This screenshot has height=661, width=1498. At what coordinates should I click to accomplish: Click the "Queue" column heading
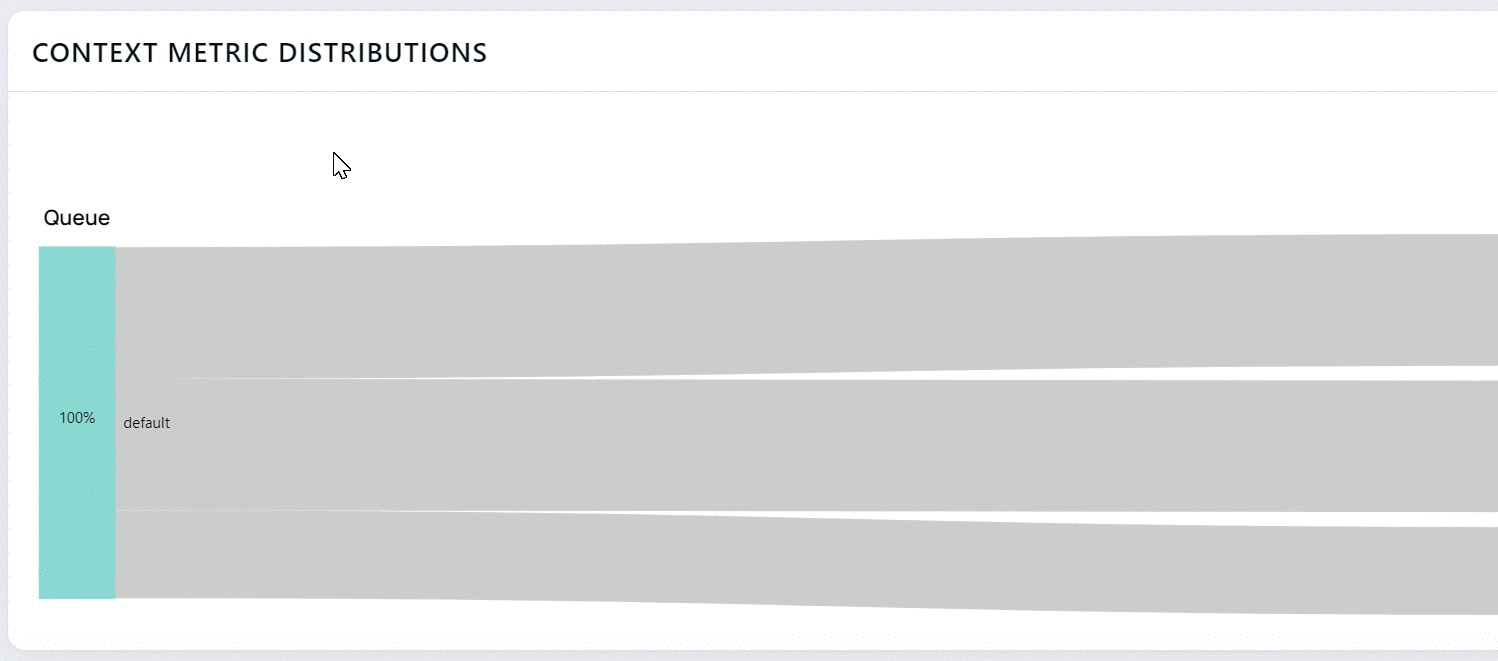tap(77, 218)
